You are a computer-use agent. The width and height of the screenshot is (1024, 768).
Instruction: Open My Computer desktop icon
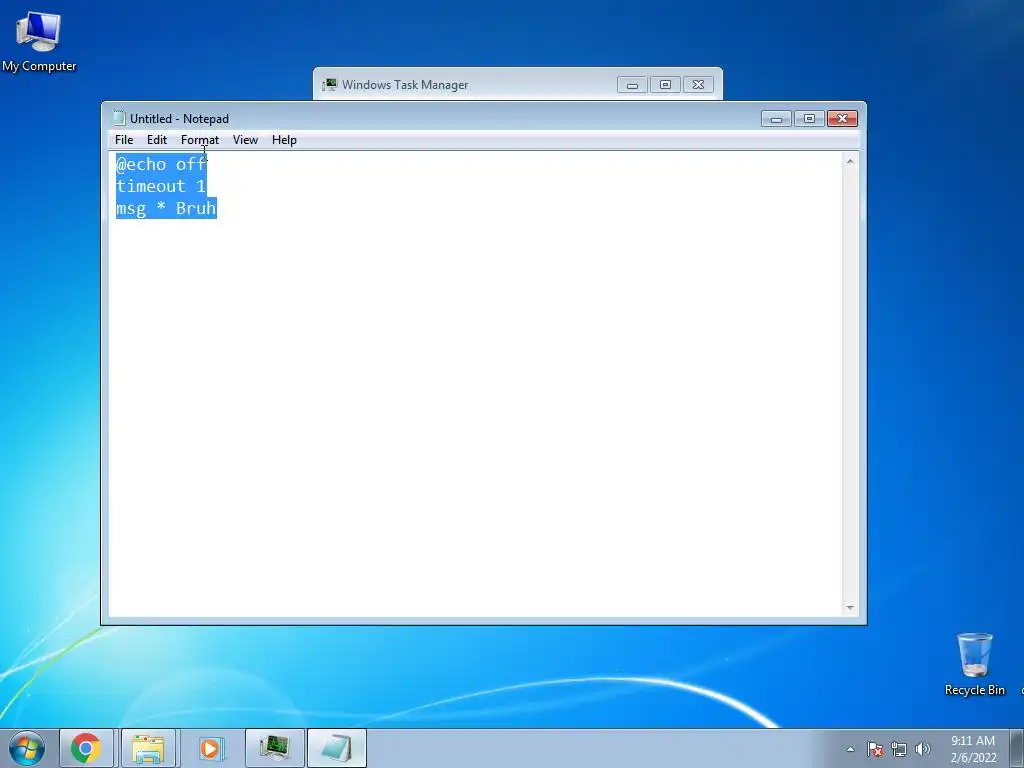pos(39,40)
